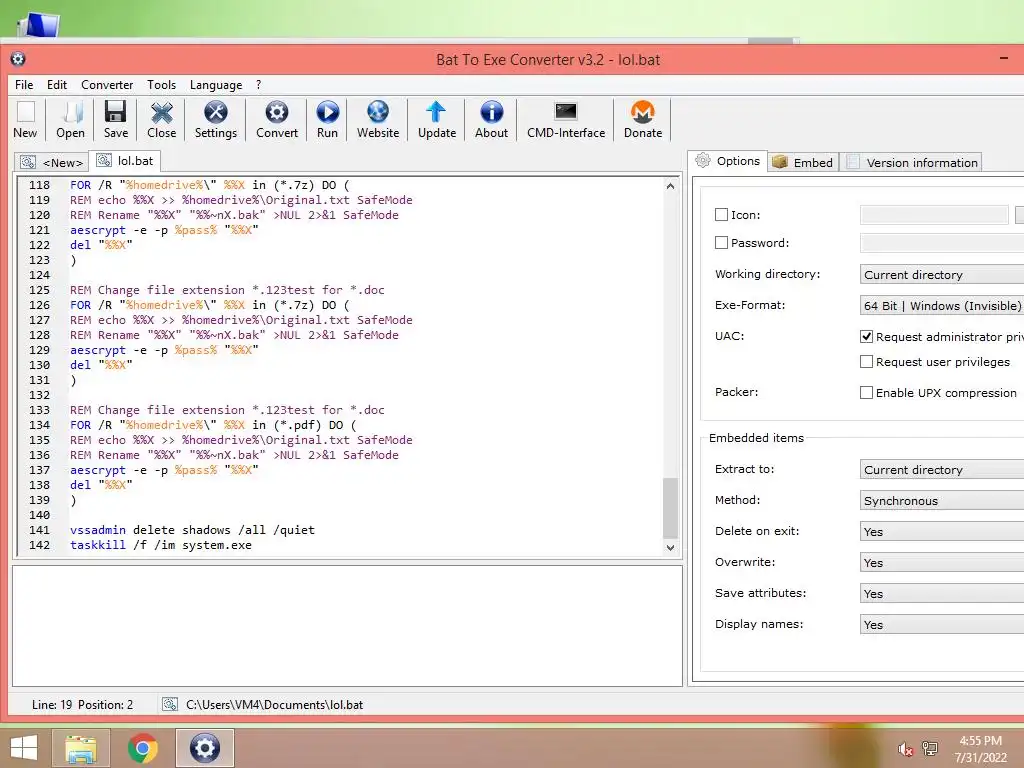Screen dimensions: 1024x768
Task: Click code line 141 vssadmin delete shadows
Action: pos(192,530)
